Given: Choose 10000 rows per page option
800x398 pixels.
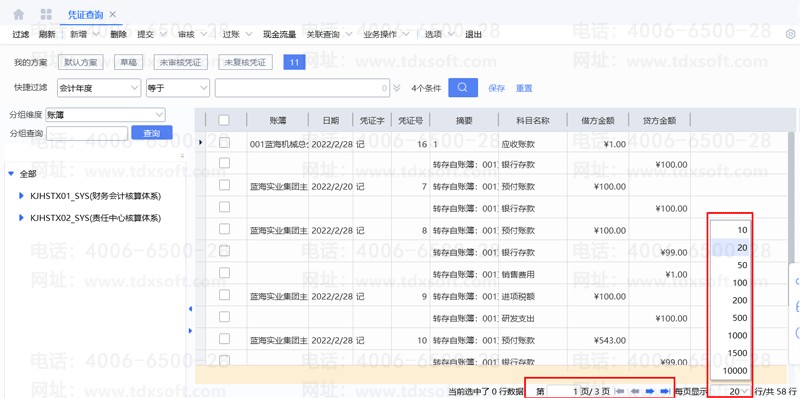Looking at the screenshot, I should coord(730,370).
